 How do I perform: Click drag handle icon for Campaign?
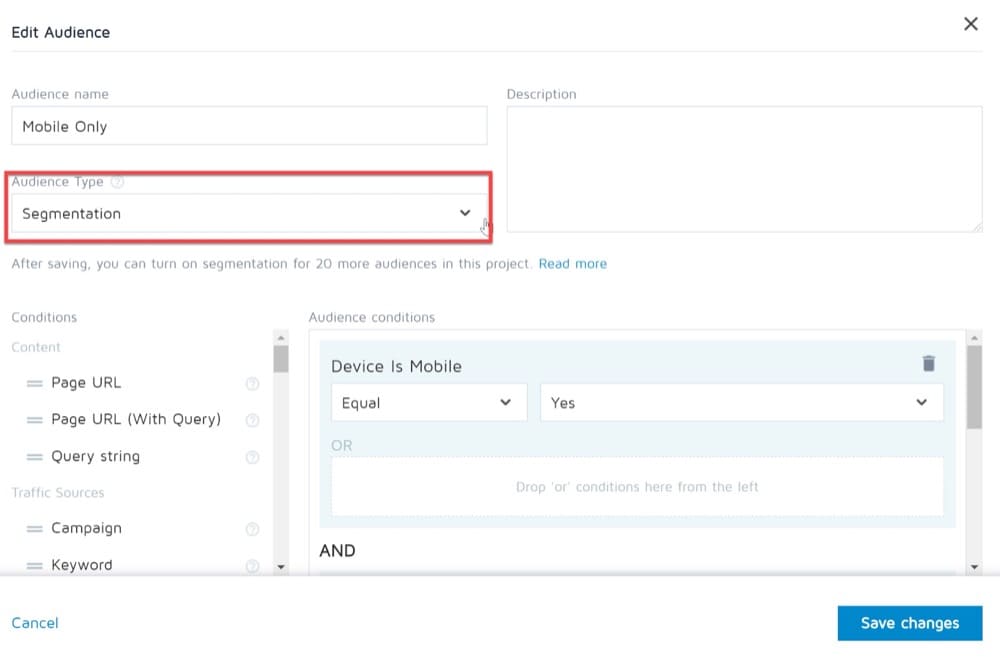tap(34, 529)
